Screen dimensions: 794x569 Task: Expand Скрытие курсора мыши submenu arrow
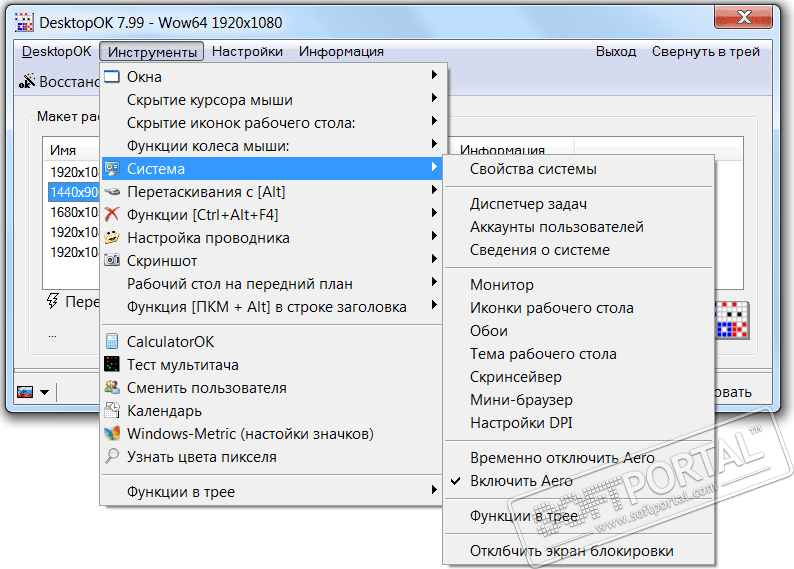[434, 98]
